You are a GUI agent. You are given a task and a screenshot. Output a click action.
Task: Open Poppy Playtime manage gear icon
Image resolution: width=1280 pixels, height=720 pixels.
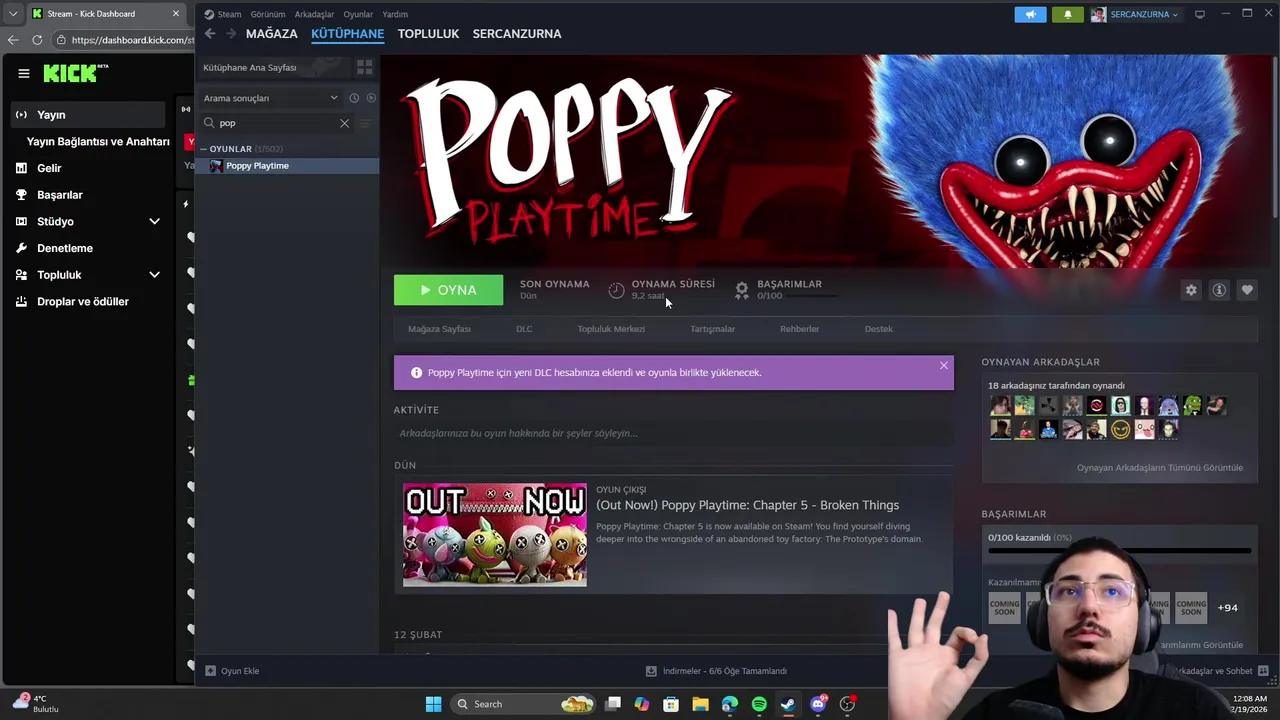(x=1191, y=290)
